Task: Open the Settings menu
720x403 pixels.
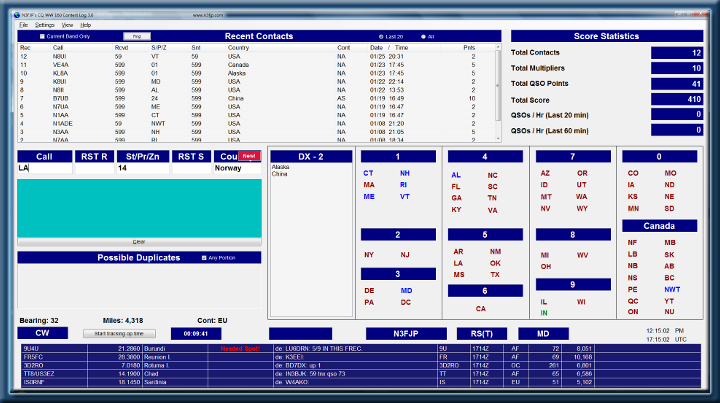Action: coord(45,24)
